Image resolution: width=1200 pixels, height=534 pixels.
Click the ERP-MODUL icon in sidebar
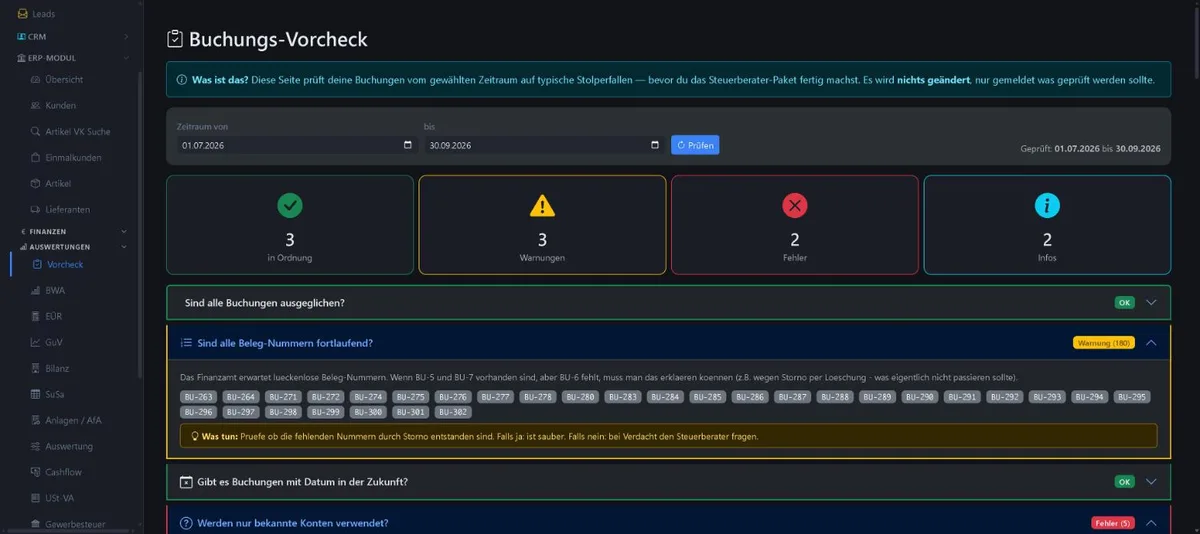pyautogui.click(x=22, y=58)
